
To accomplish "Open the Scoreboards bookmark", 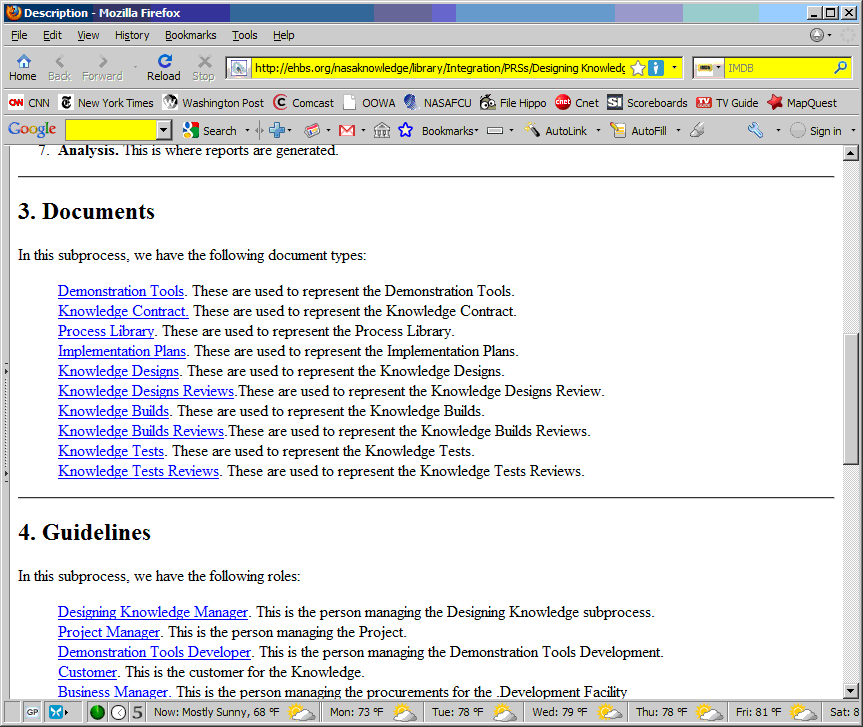I will [647, 103].
